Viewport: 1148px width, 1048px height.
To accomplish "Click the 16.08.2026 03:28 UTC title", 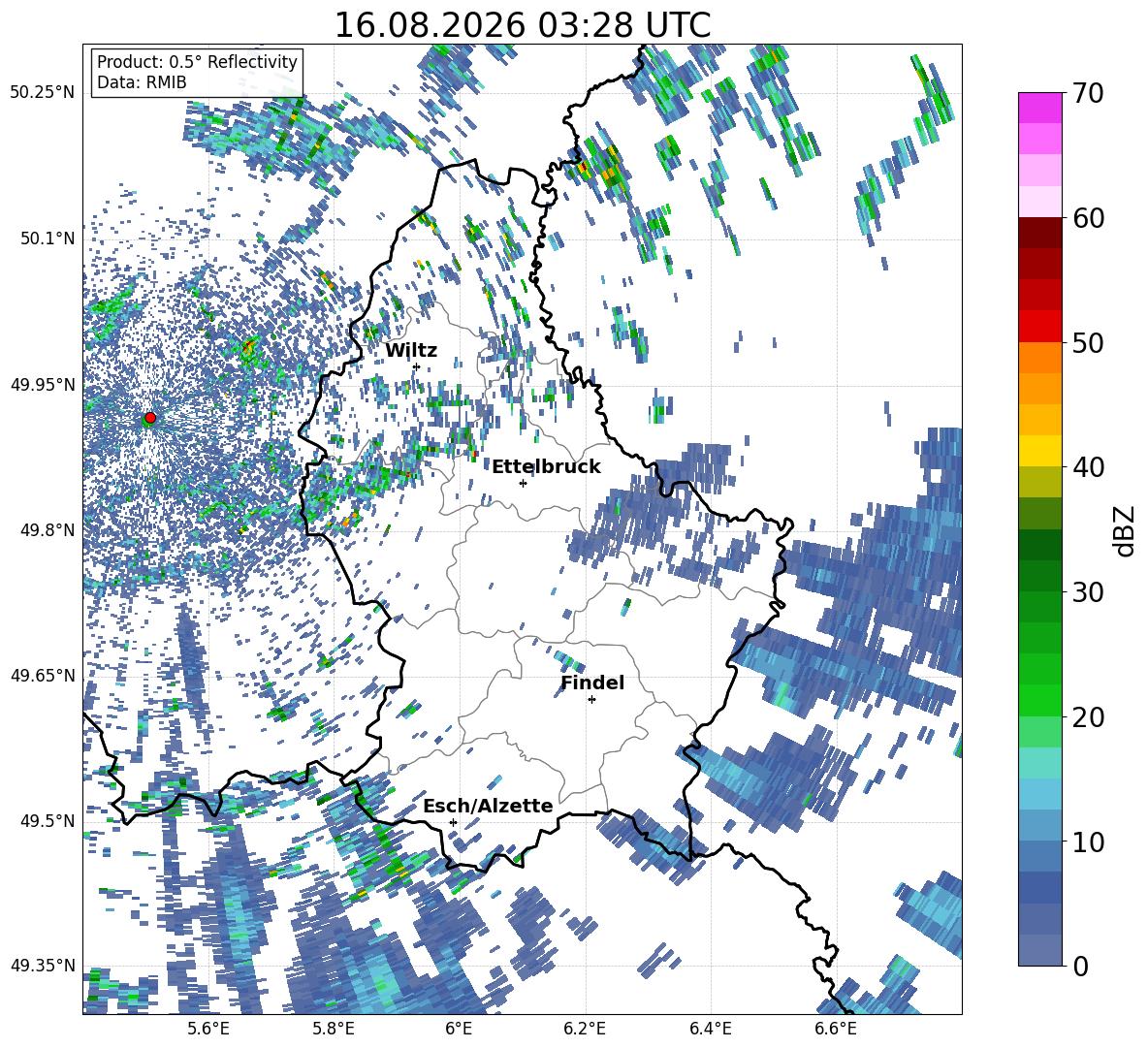I will click(523, 25).
